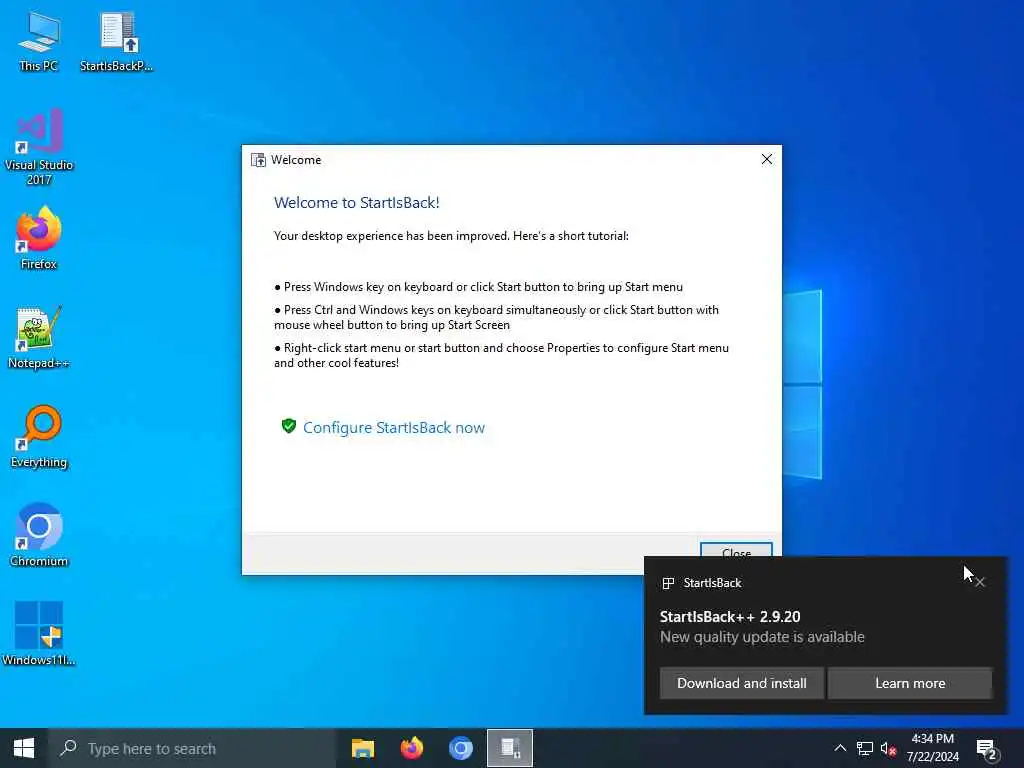
Task: Click the Welcome dialog title bar icon
Action: [x=259, y=160]
